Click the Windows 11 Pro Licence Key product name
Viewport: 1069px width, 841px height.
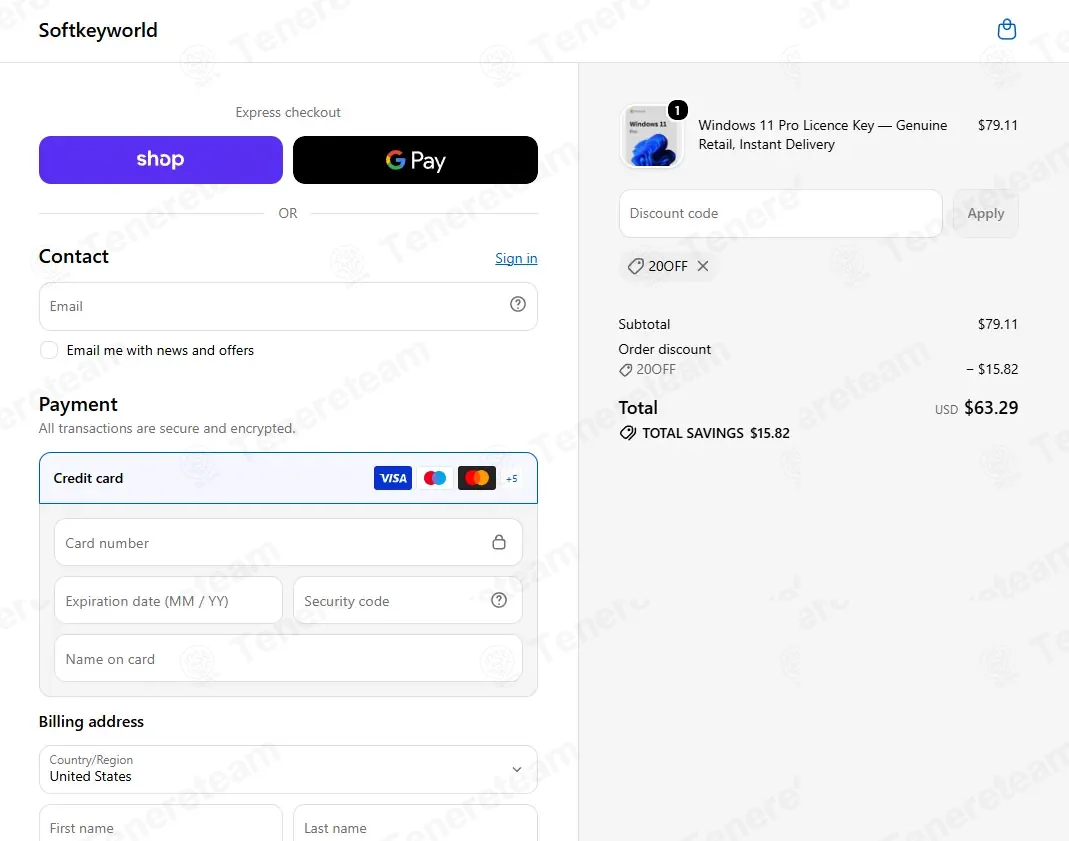point(823,135)
